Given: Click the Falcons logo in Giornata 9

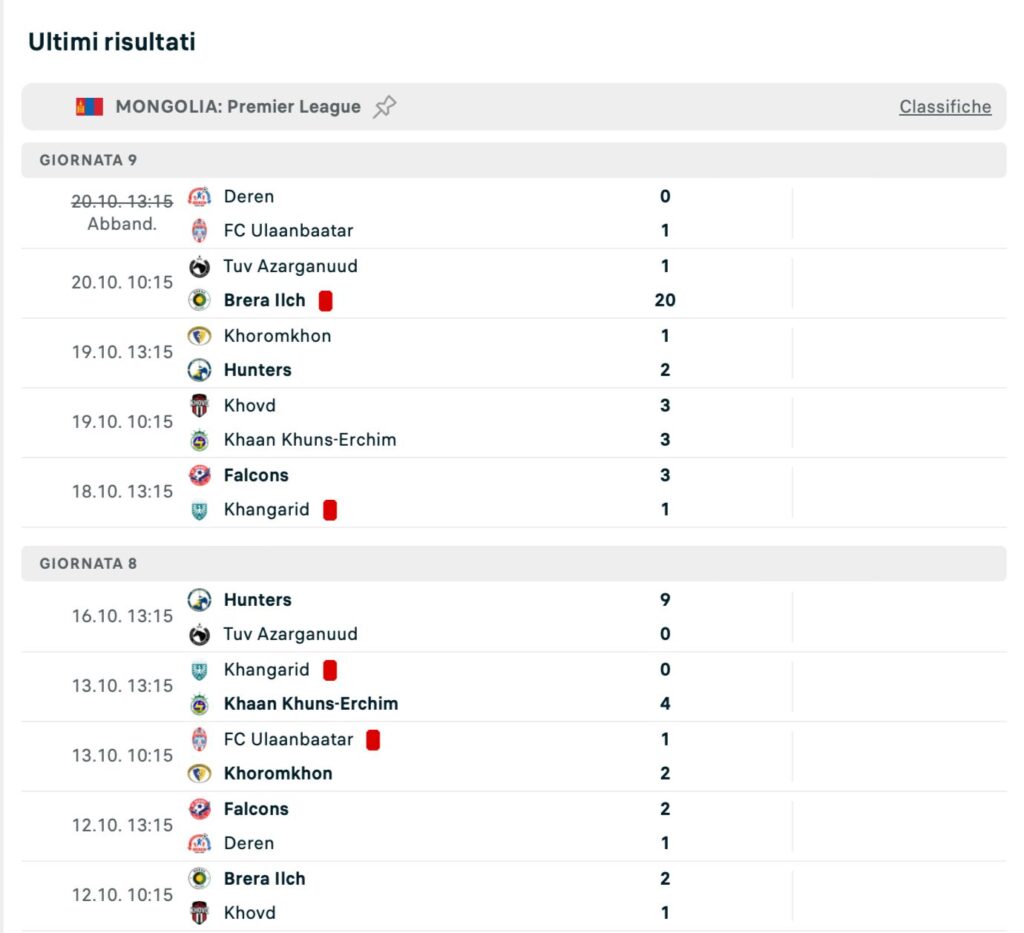Looking at the screenshot, I should (x=200, y=476).
